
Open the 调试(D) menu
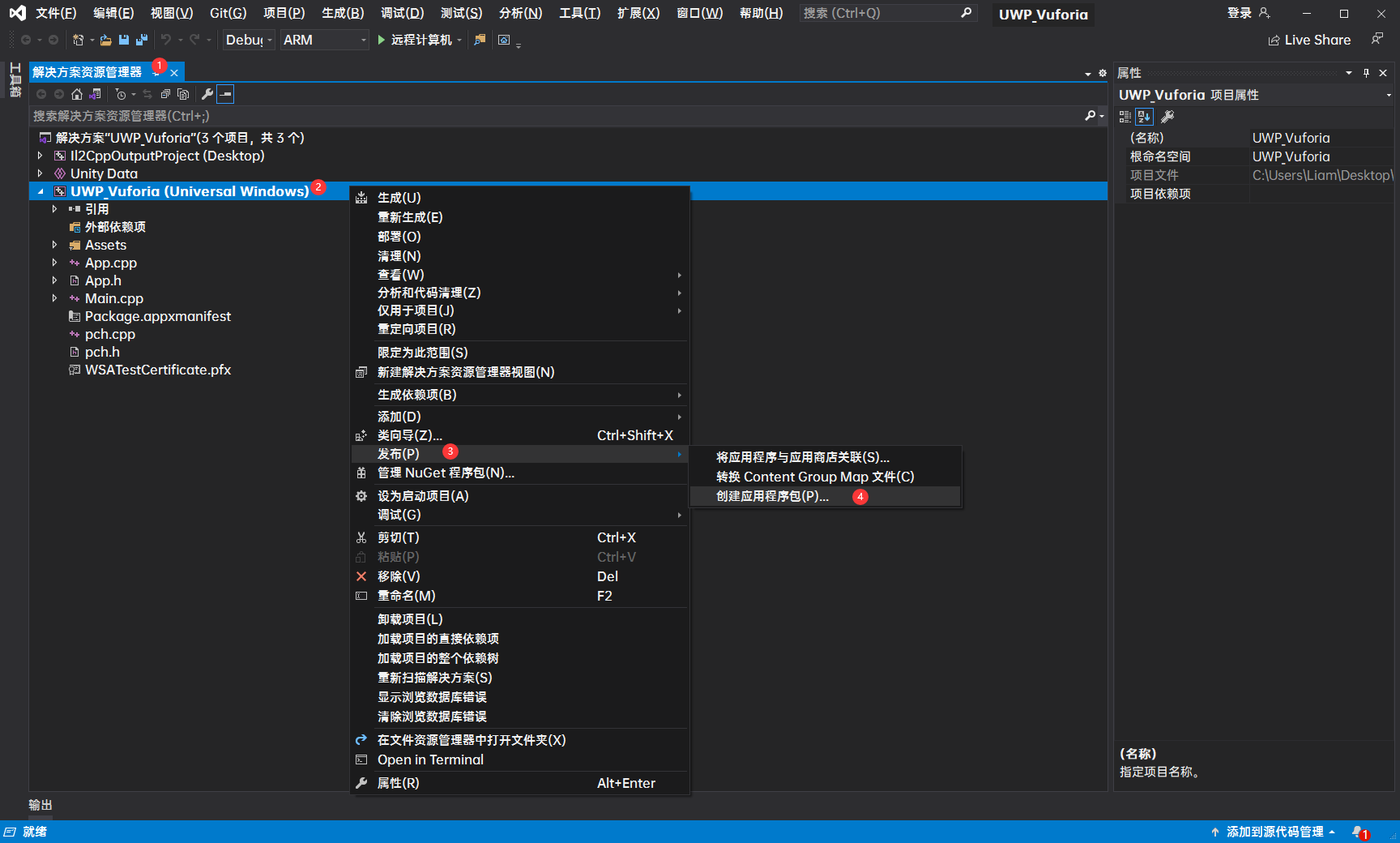tap(402, 13)
